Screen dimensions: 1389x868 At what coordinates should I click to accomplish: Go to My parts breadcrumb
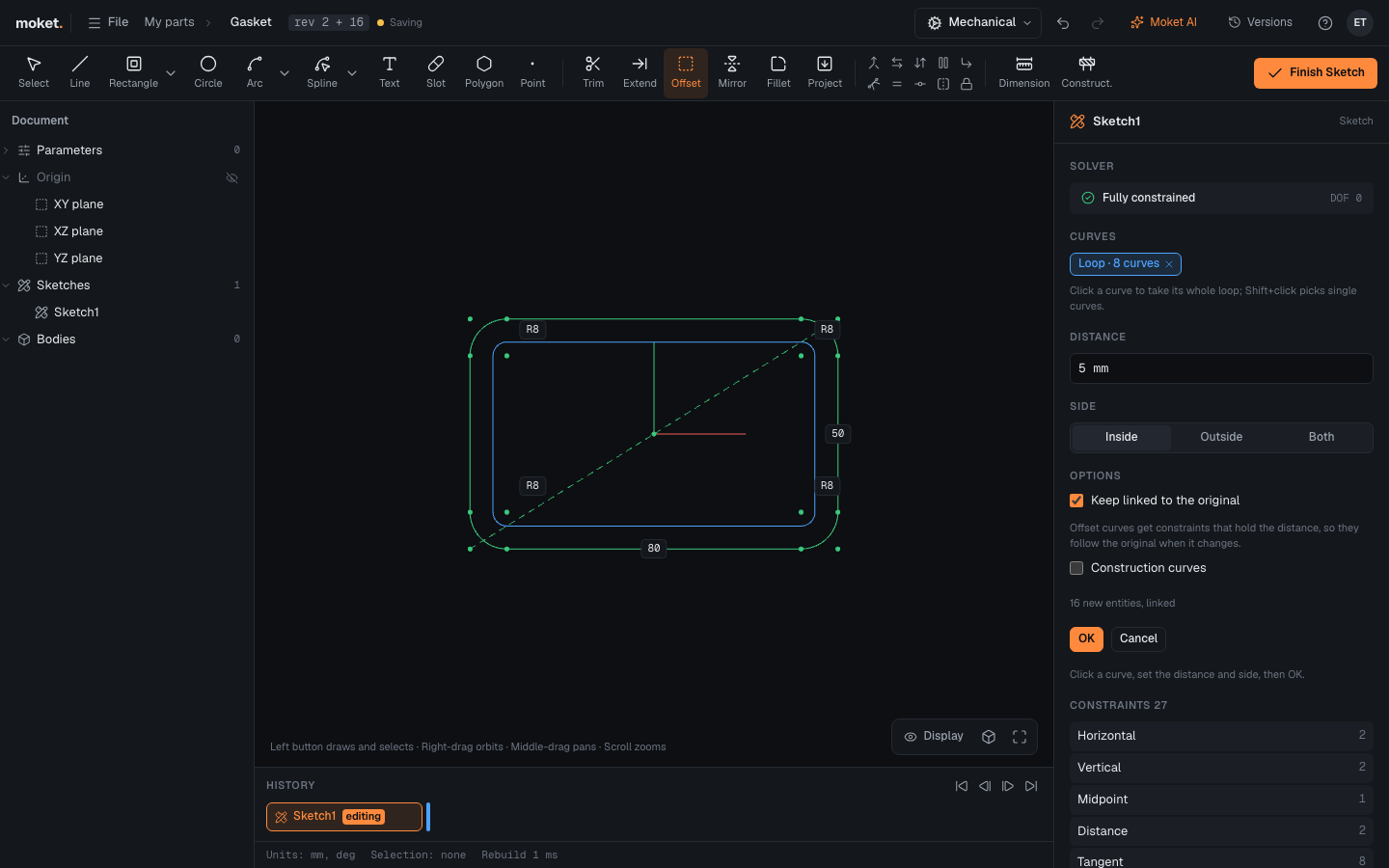[169, 22]
